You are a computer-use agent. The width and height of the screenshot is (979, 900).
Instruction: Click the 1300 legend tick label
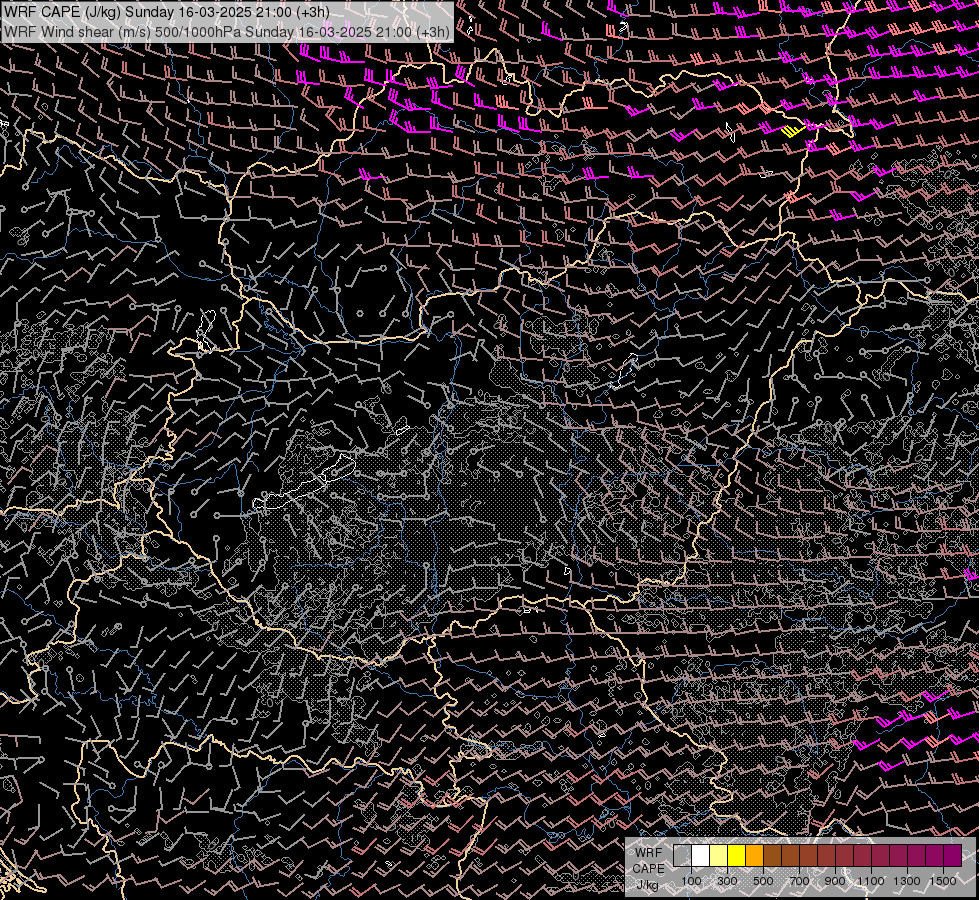point(907,881)
